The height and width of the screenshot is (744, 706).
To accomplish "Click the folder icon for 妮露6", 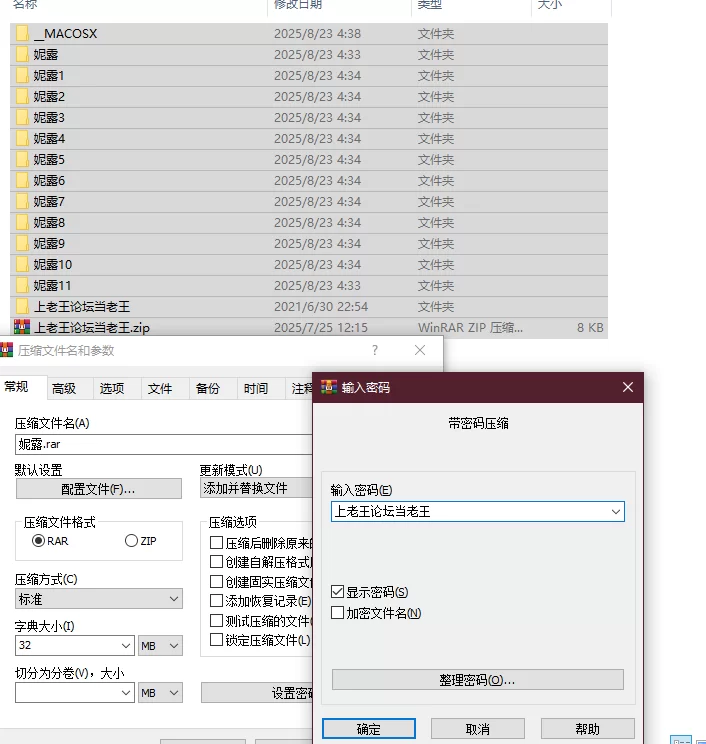I will coord(22,180).
